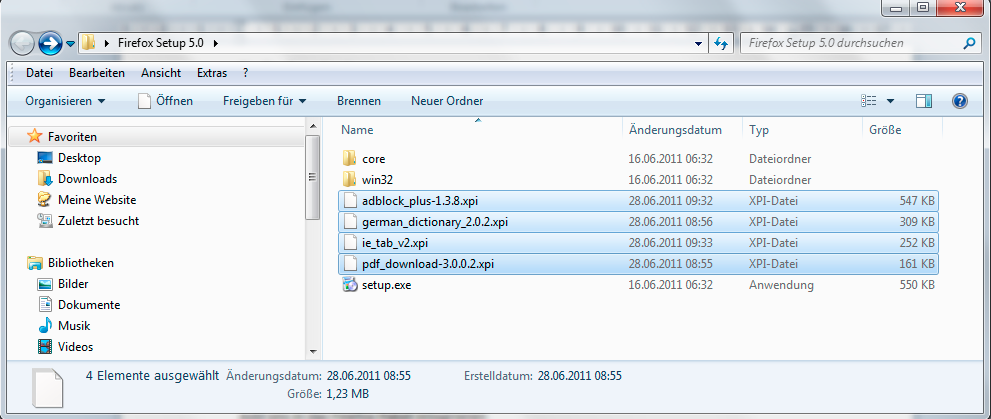Click navigation pane scrollbar down arrow
This screenshot has width=991, height=419.
click(x=312, y=351)
